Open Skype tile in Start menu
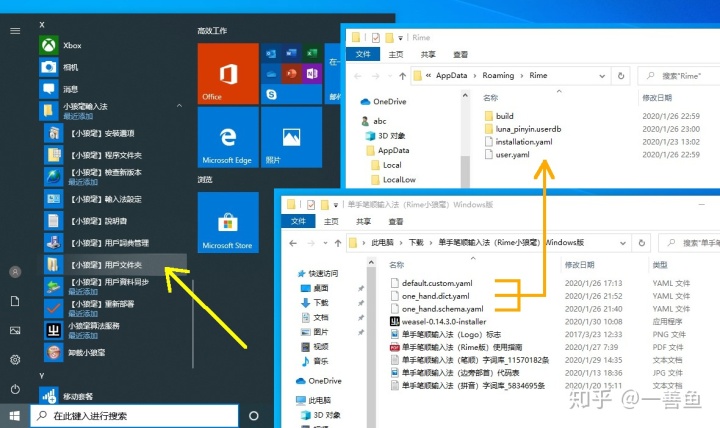This screenshot has height=428, width=720. tap(291, 95)
